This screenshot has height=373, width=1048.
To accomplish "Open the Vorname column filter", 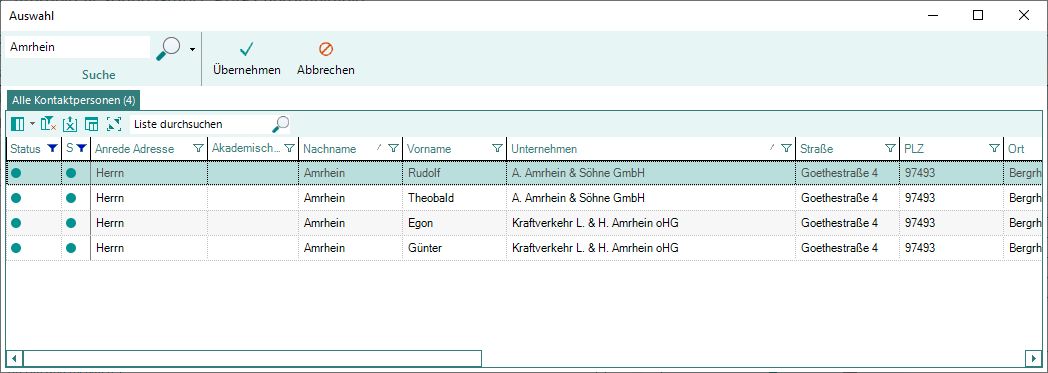I will pyautogui.click(x=497, y=148).
